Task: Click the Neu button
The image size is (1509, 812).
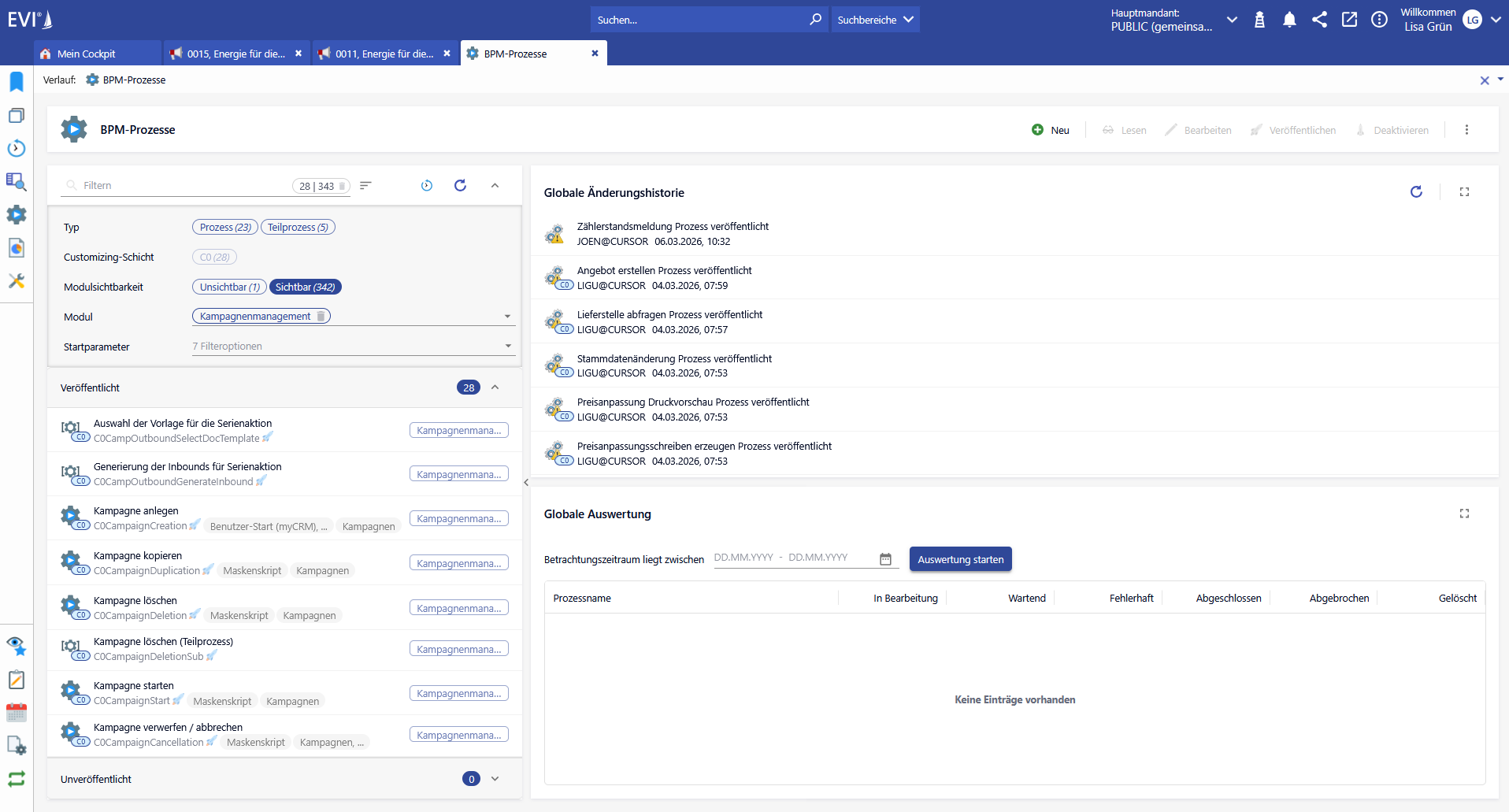Action: (x=1051, y=131)
